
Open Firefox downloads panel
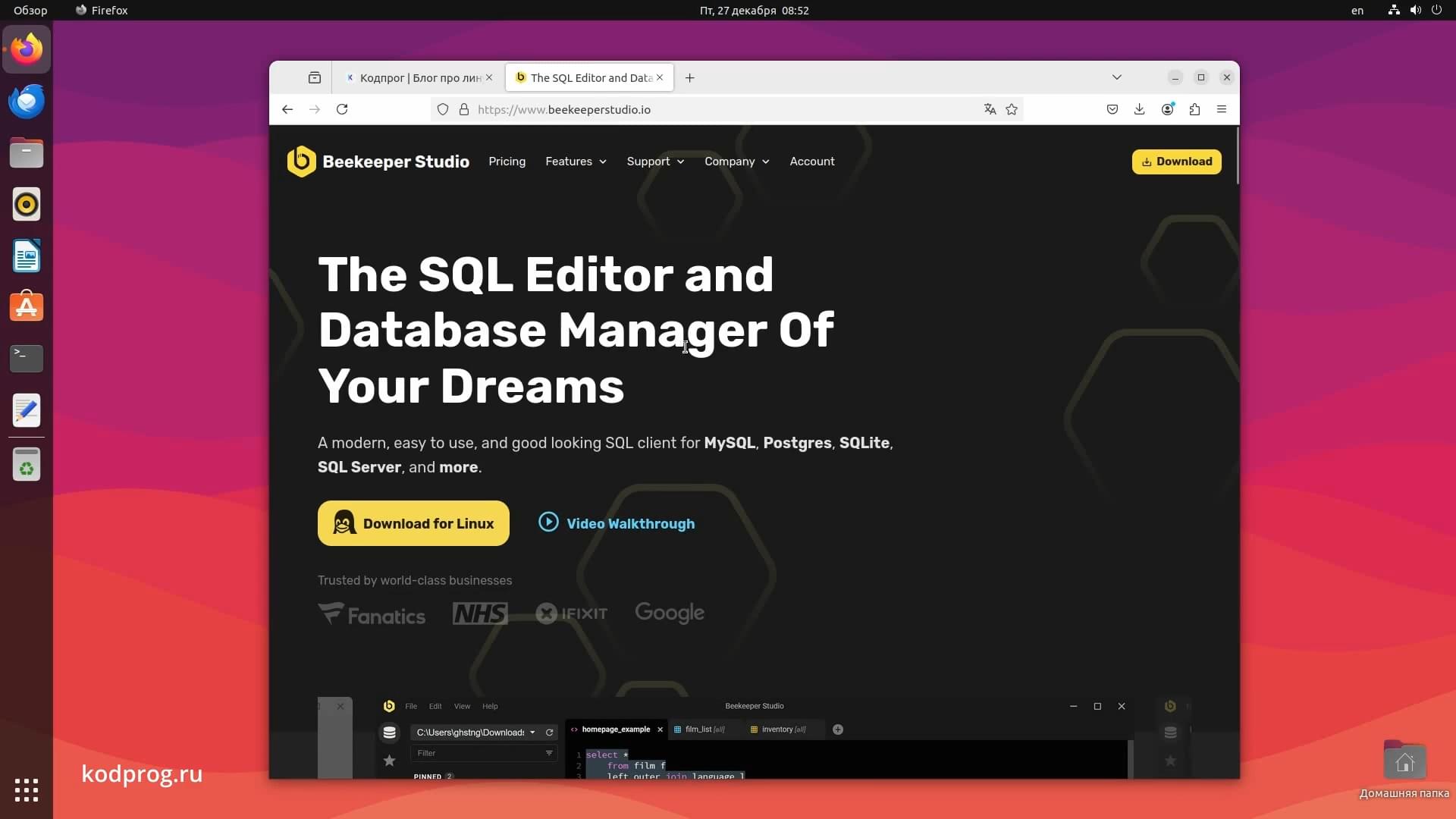click(1140, 109)
